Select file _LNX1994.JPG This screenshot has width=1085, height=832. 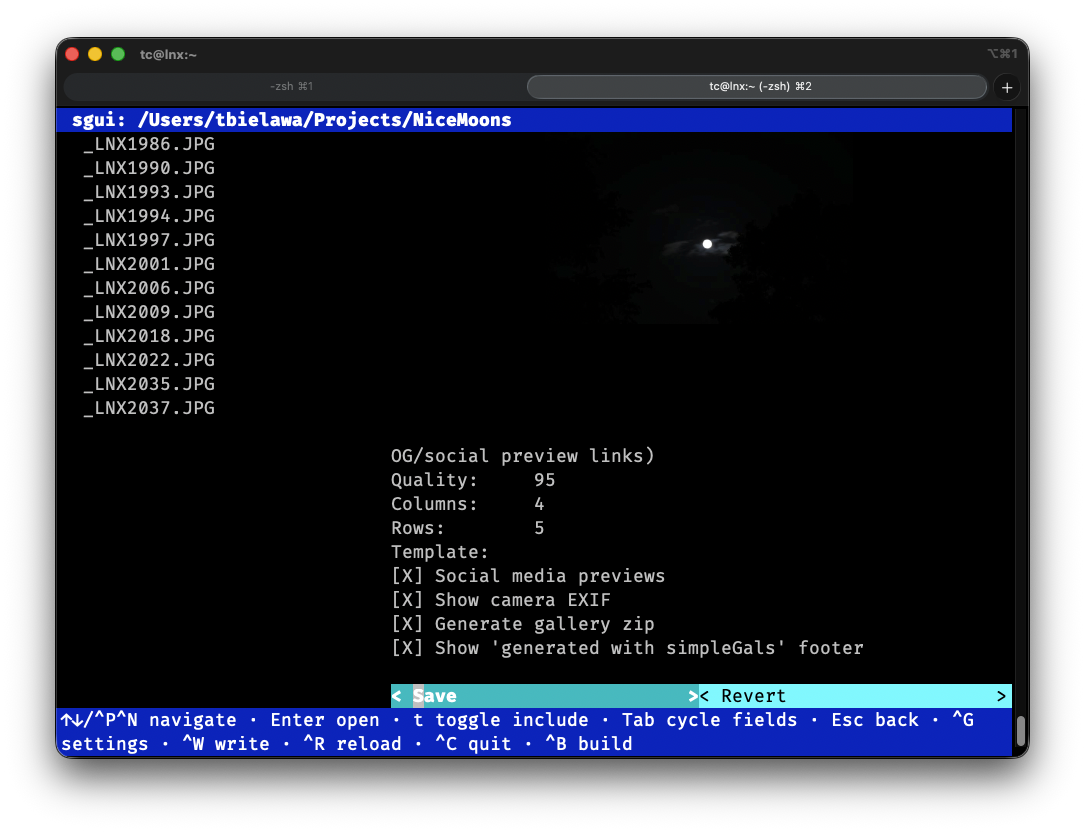(x=149, y=216)
